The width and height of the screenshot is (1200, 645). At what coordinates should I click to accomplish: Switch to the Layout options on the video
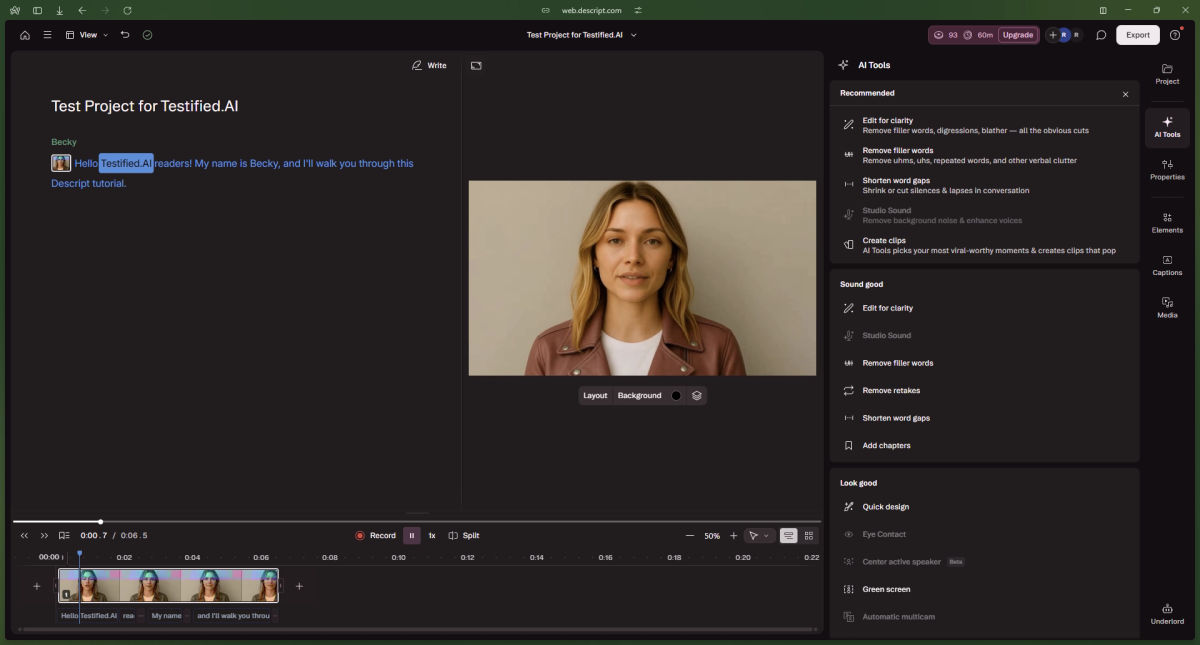coord(595,395)
